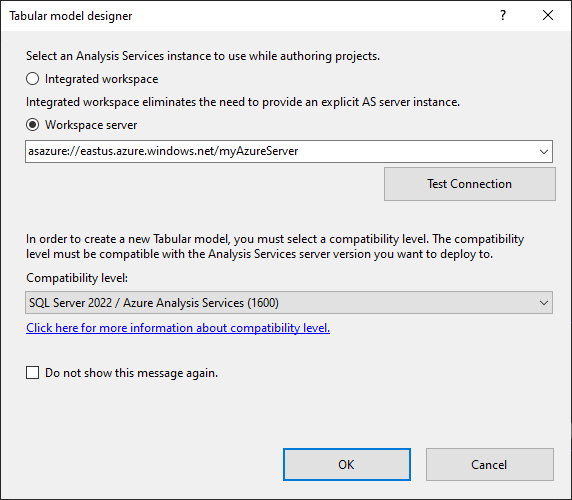The width and height of the screenshot is (572, 500).
Task: Click the question mark help icon
Action: point(503,15)
